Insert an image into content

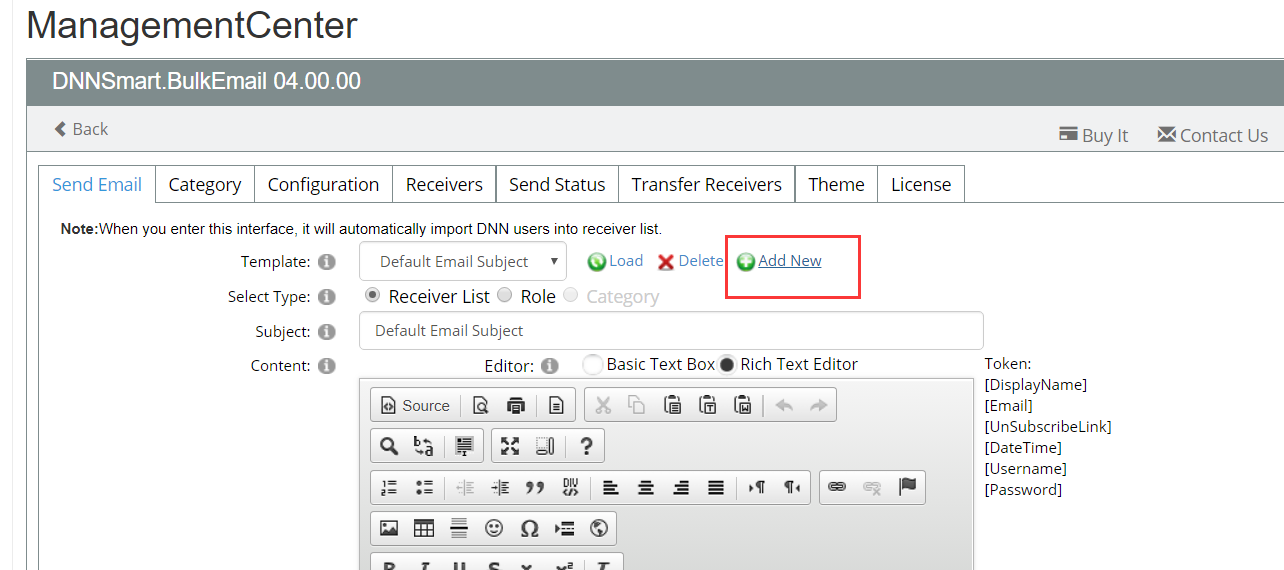point(389,528)
